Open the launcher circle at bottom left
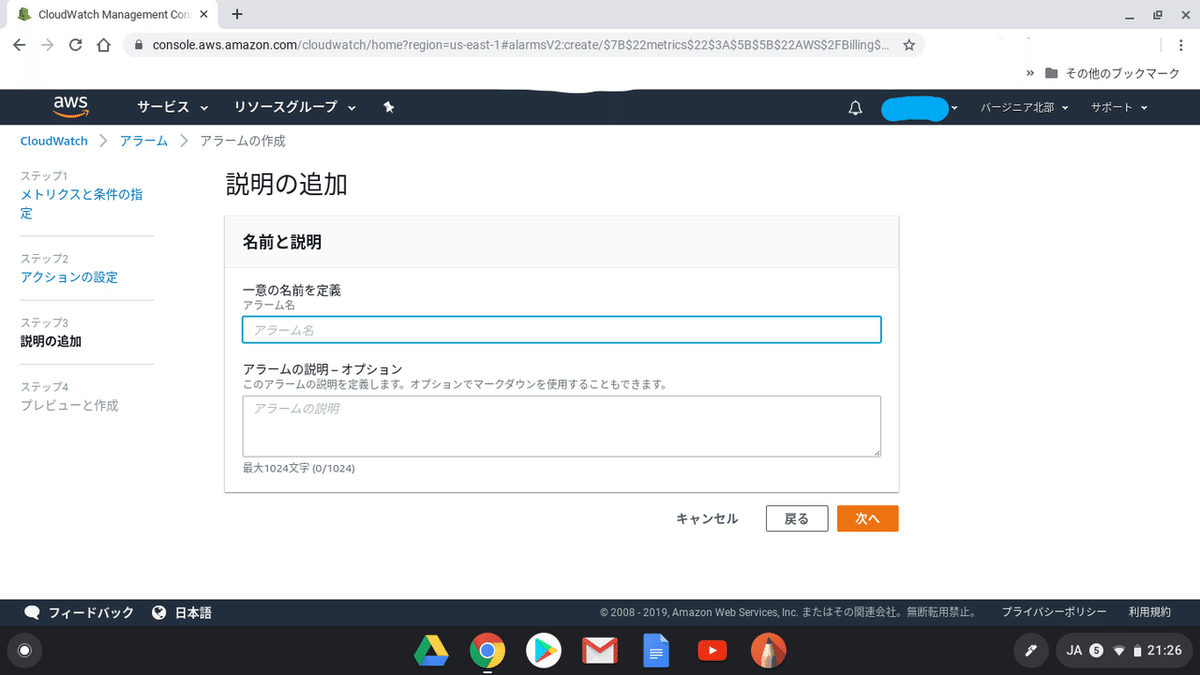Viewport: 1200px width, 675px height. [24, 650]
